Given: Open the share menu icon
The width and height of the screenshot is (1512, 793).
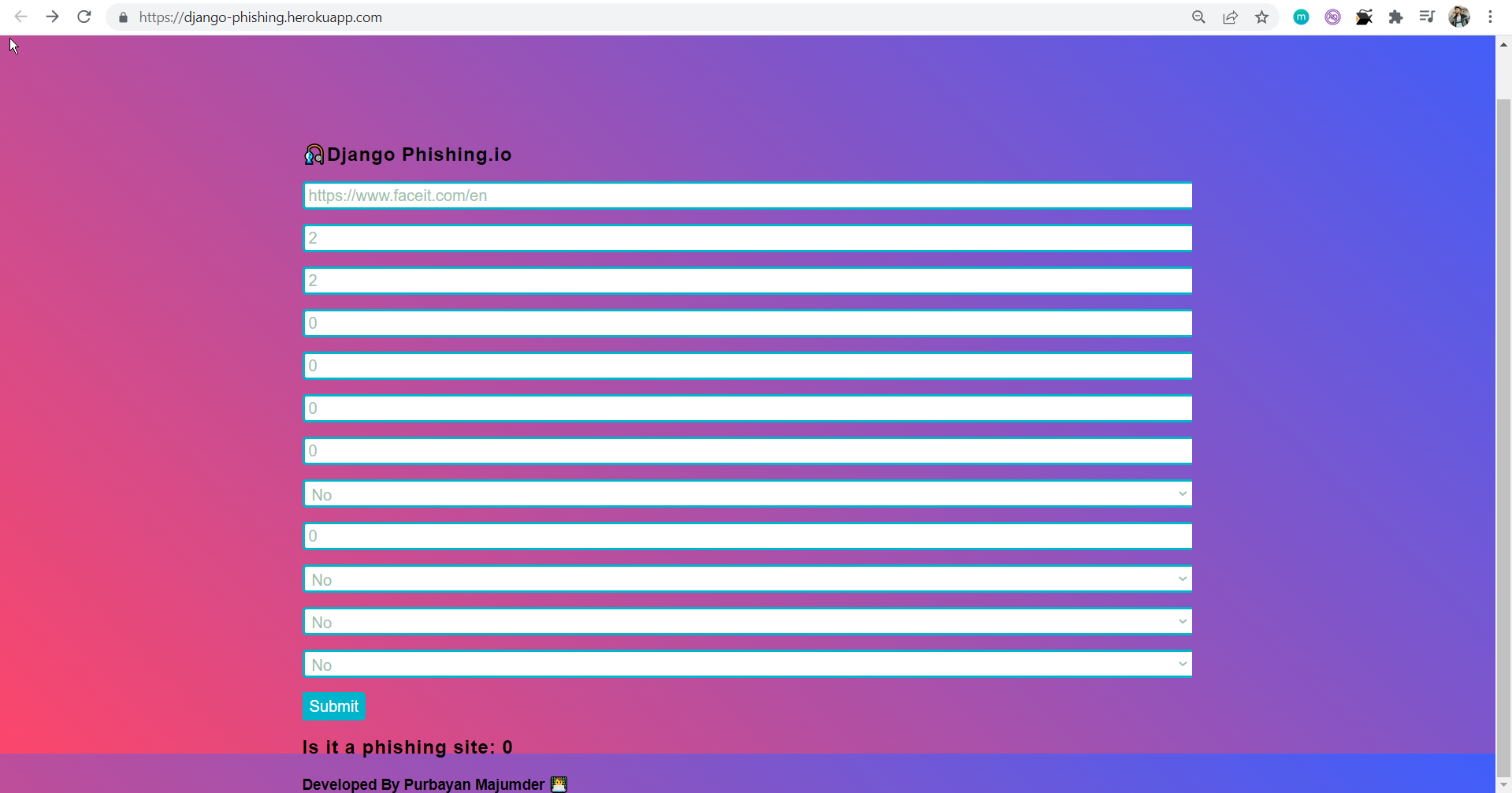Looking at the screenshot, I should tap(1230, 17).
